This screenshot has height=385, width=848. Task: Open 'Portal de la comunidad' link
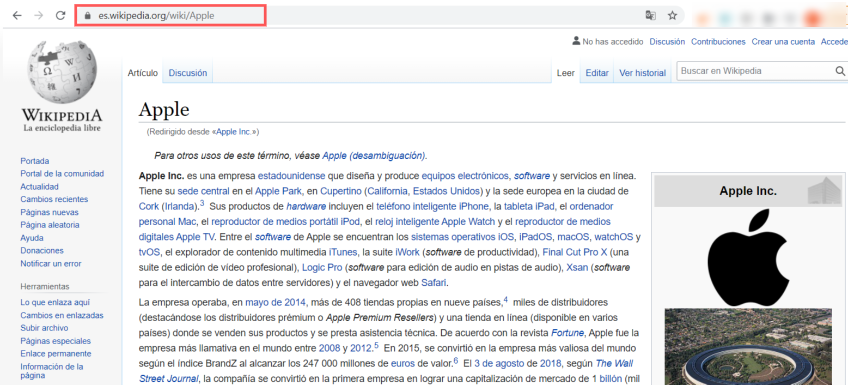tap(62, 174)
